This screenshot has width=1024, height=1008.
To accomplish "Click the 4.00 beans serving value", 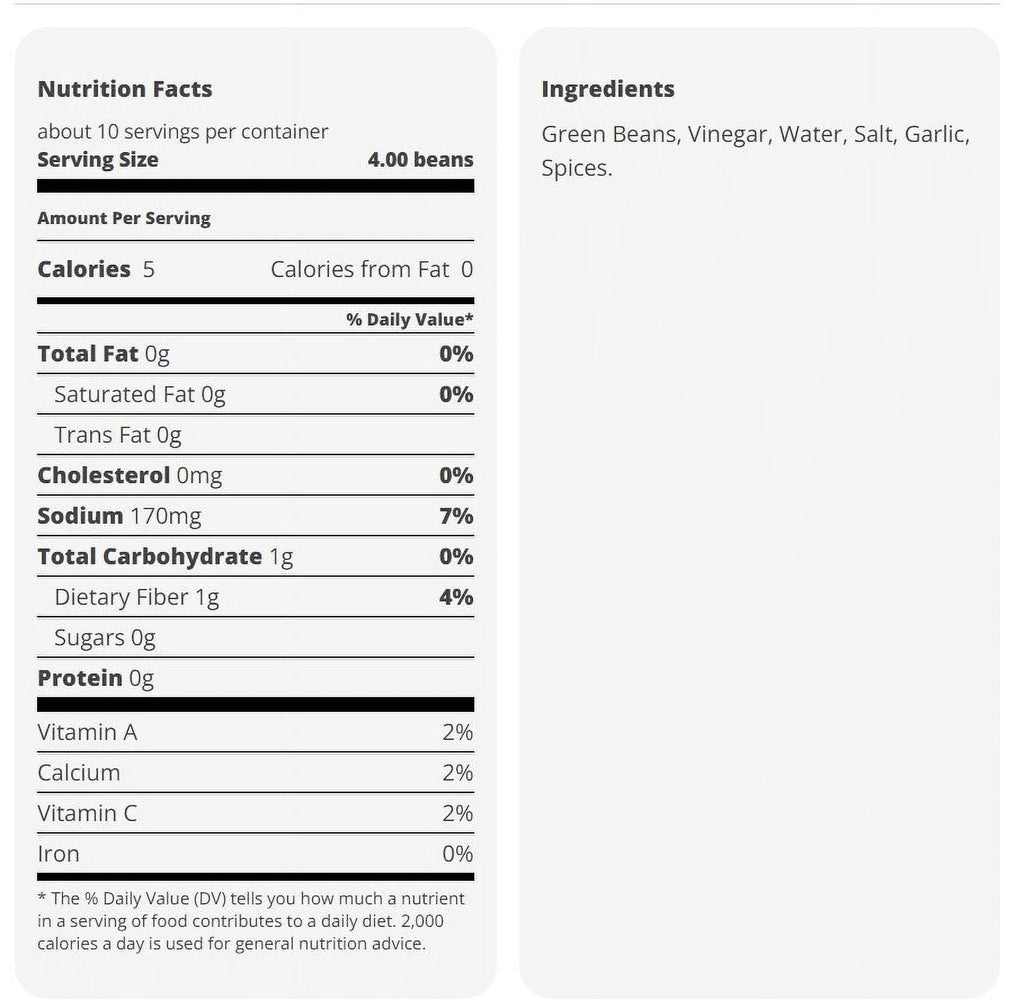I will pyautogui.click(x=421, y=159).
